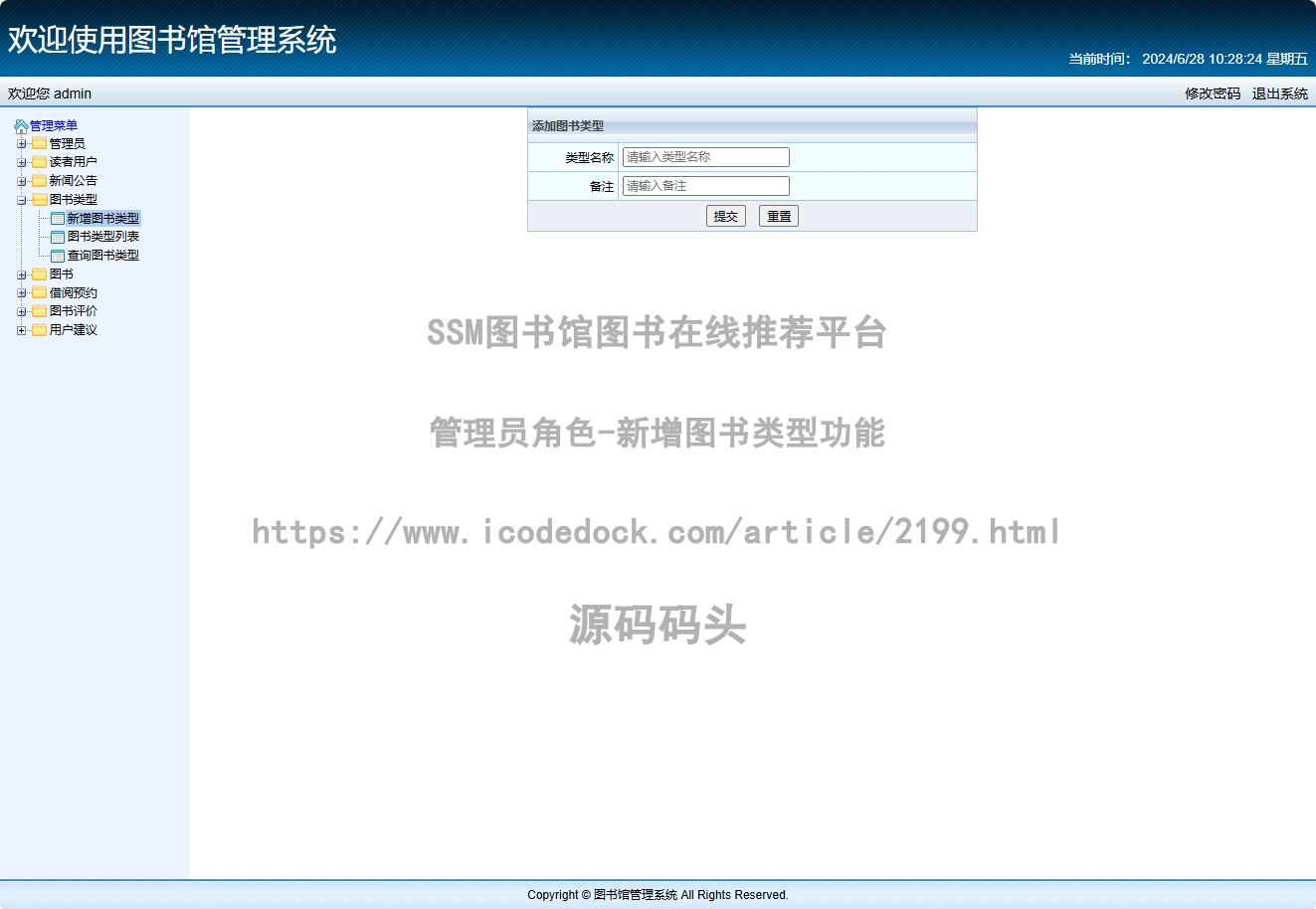This screenshot has height=909, width=1316.
Task: Select the 管理员 menu label
Action: tap(68, 144)
